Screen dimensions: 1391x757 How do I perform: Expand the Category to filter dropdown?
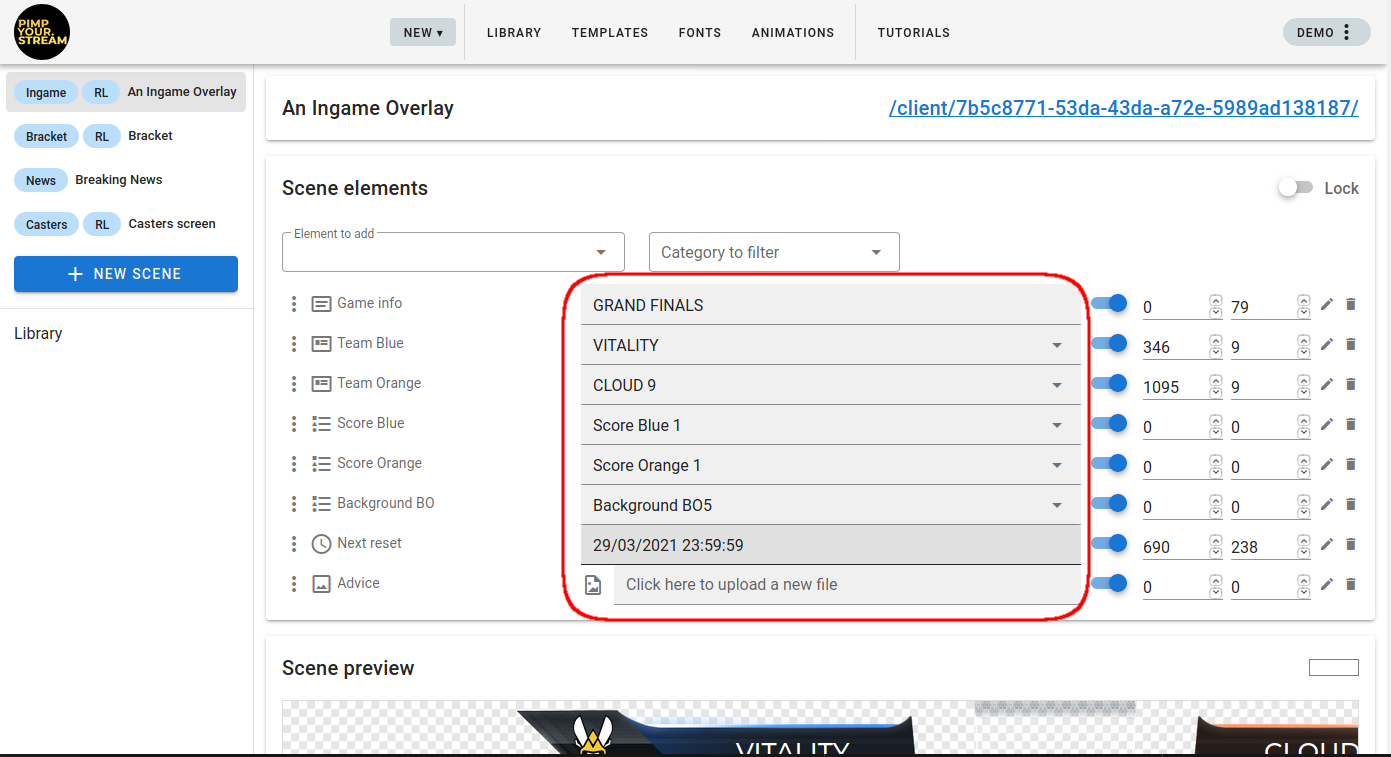point(773,252)
